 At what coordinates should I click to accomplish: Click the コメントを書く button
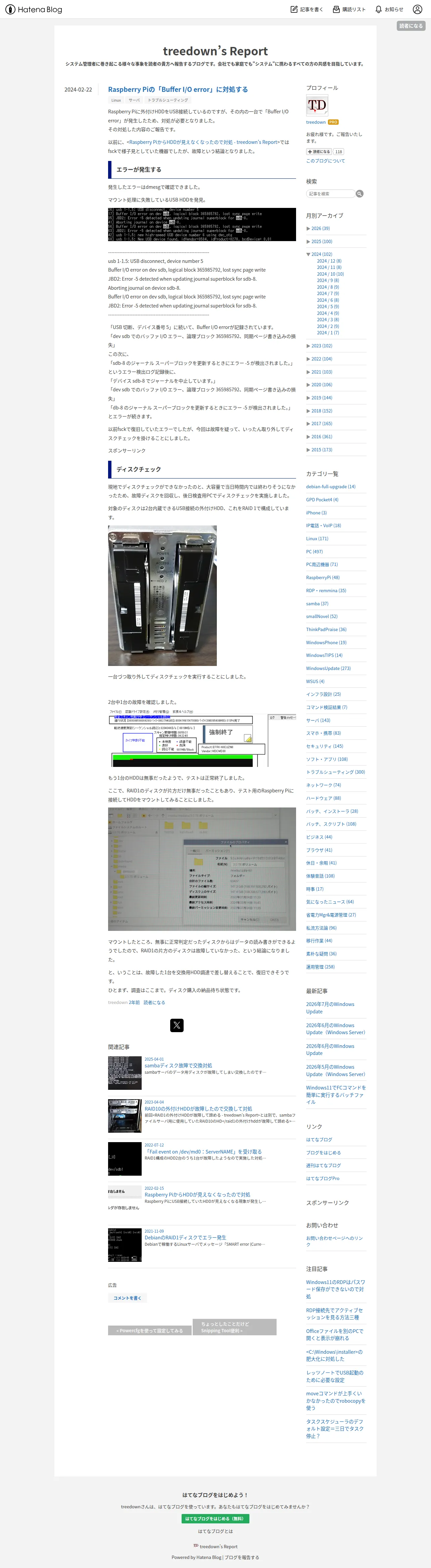point(128,1298)
